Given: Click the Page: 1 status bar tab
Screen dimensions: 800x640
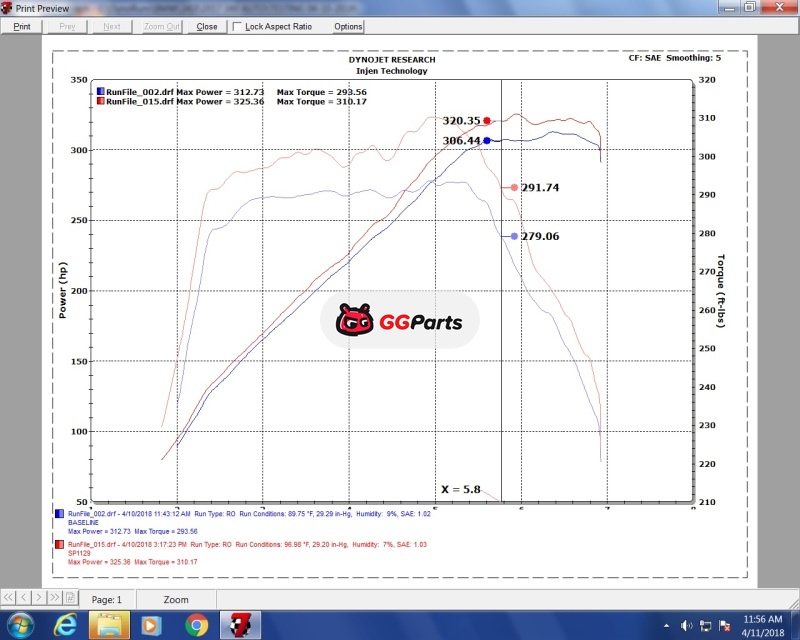Looking at the screenshot, I should pyautogui.click(x=106, y=600).
